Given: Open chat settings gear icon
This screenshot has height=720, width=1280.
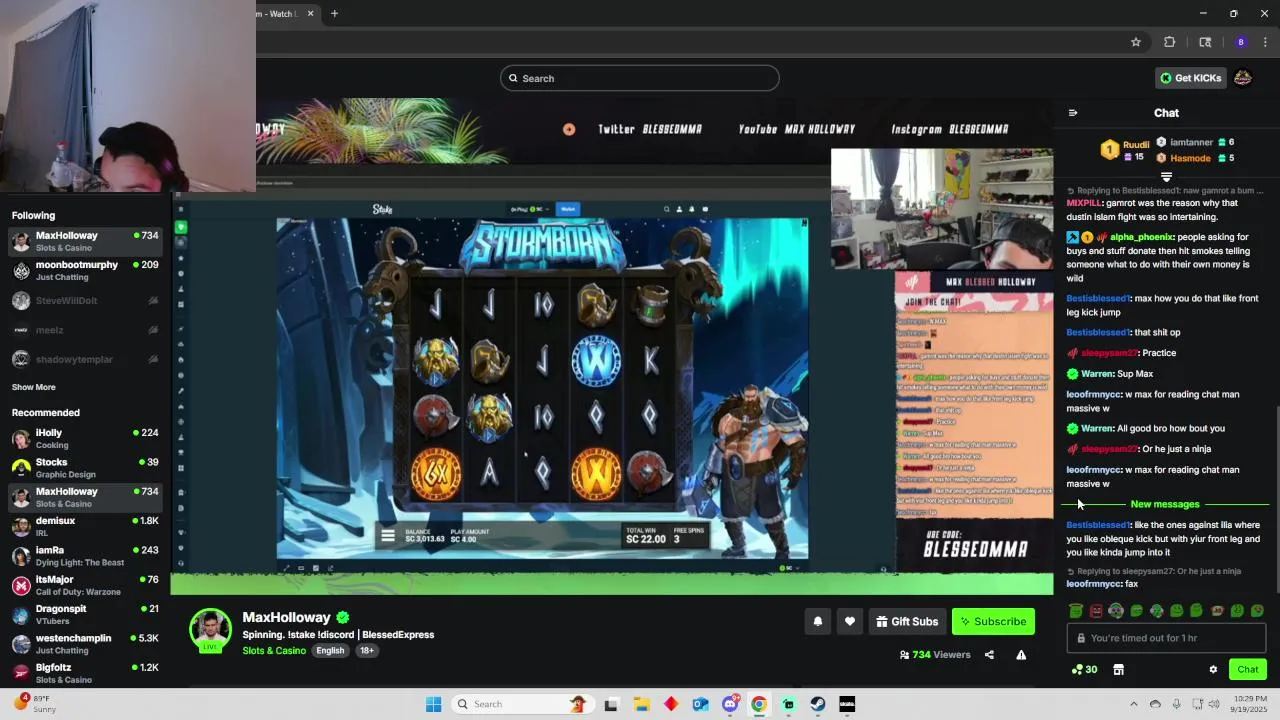Looking at the screenshot, I should [x=1213, y=670].
